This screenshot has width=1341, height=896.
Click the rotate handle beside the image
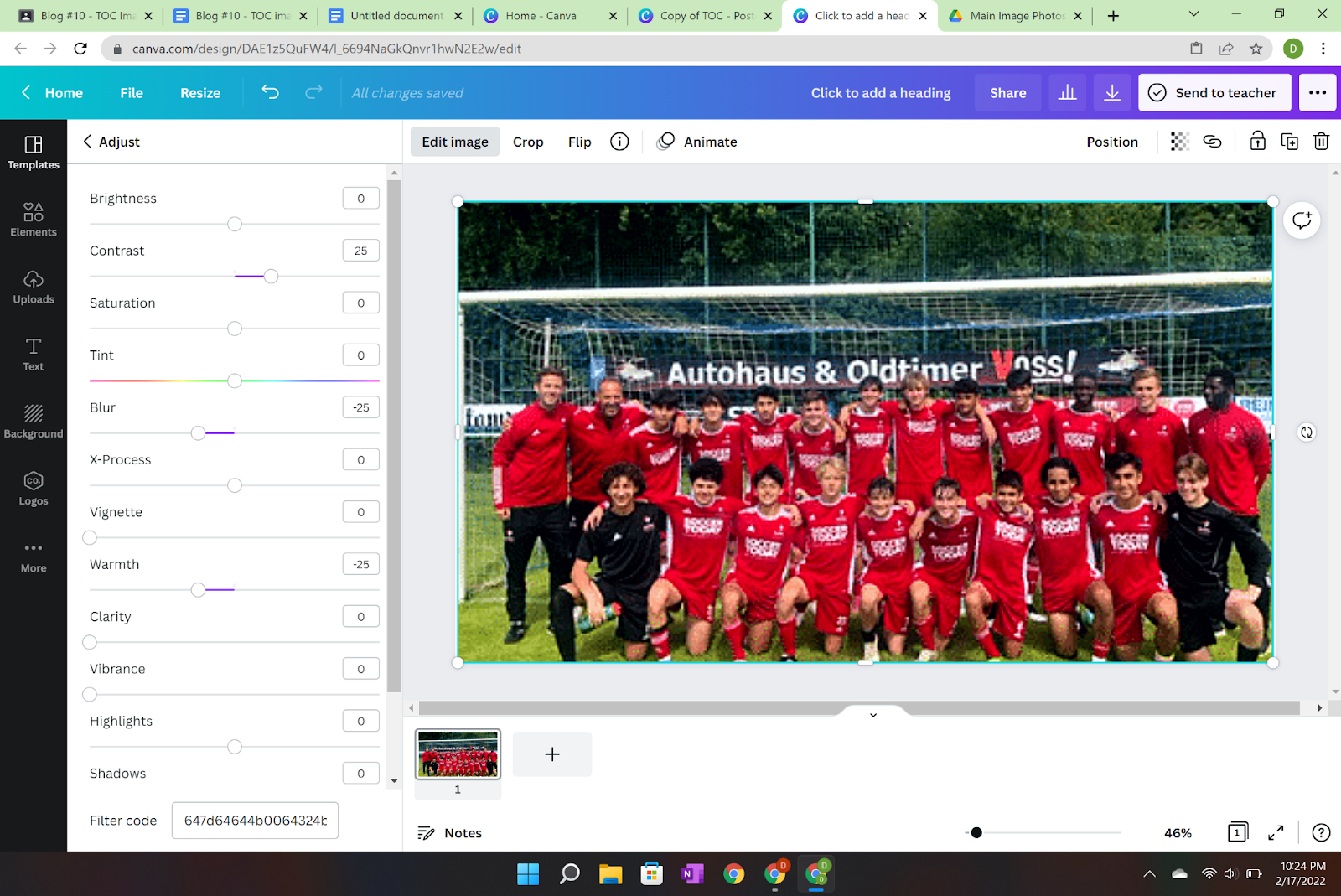(1306, 432)
